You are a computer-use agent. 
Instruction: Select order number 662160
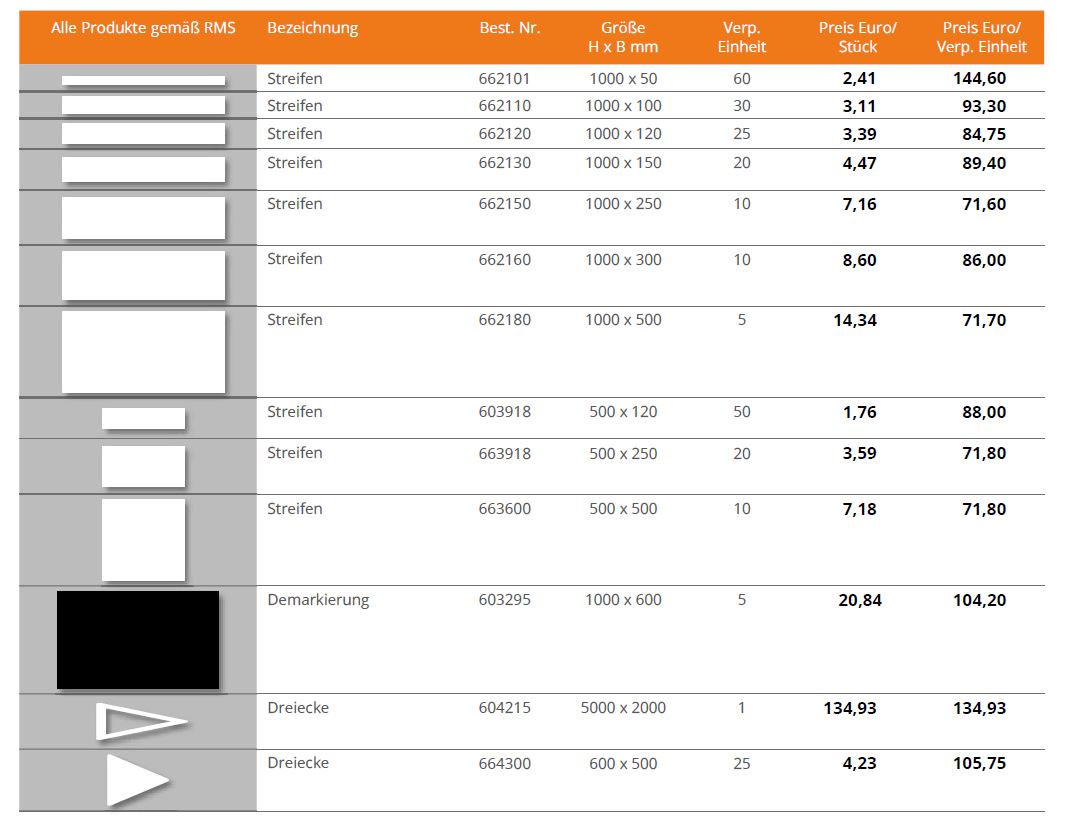click(x=504, y=260)
